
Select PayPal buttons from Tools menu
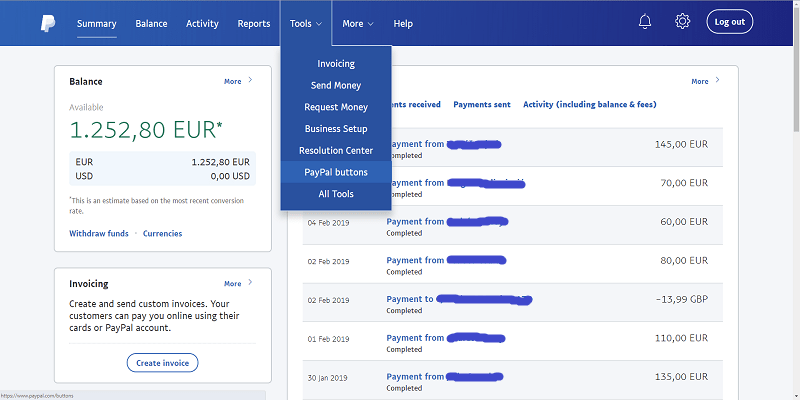[x=336, y=172]
